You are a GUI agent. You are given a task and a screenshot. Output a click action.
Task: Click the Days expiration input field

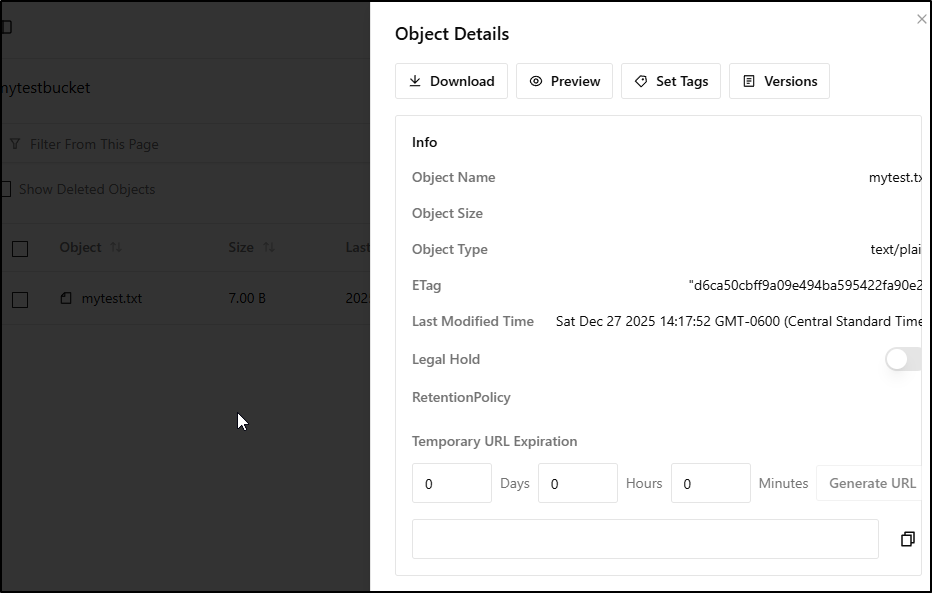coord(452,483)
